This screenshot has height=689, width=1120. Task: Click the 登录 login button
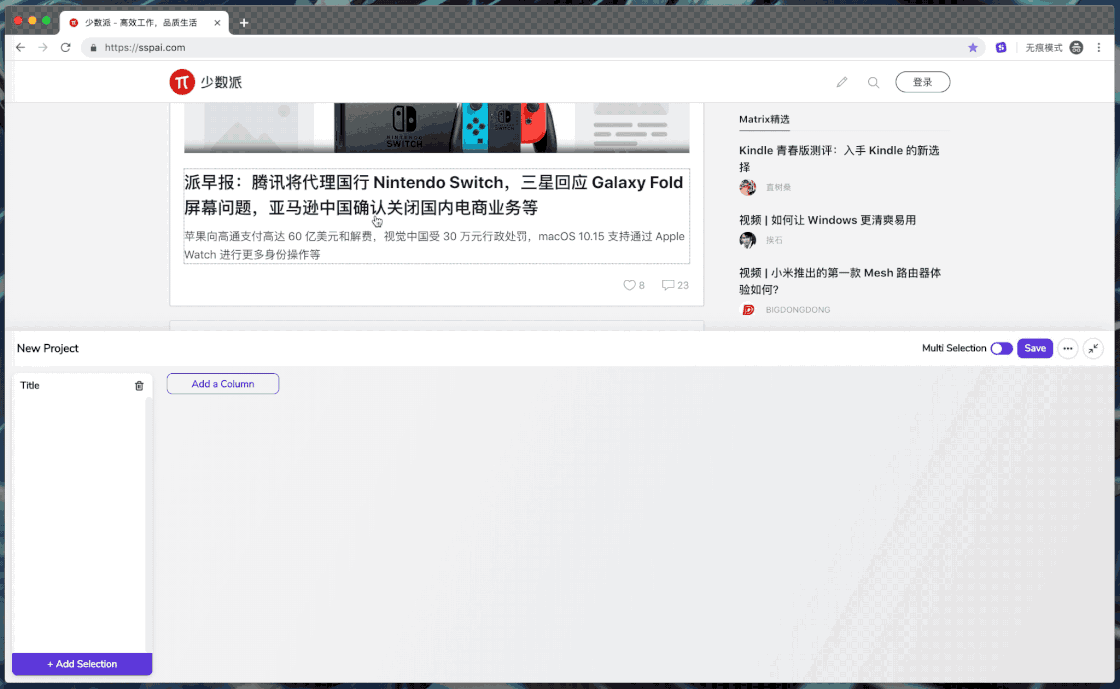click(923, 82)
